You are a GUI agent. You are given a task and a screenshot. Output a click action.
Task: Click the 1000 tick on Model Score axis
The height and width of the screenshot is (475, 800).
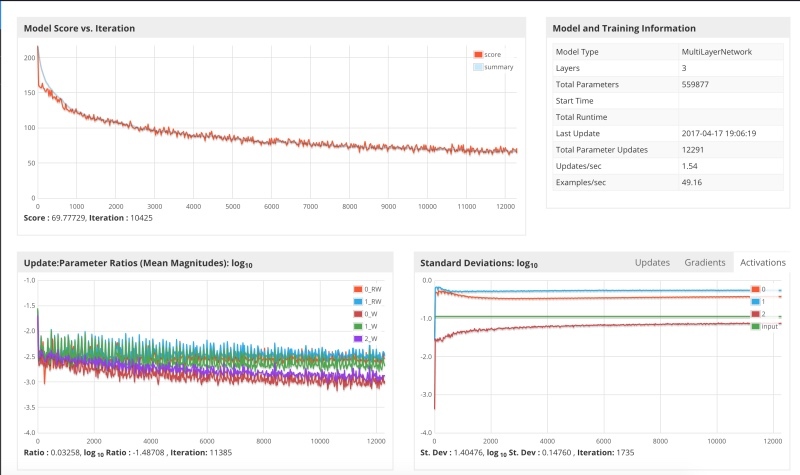pos(77,207)
